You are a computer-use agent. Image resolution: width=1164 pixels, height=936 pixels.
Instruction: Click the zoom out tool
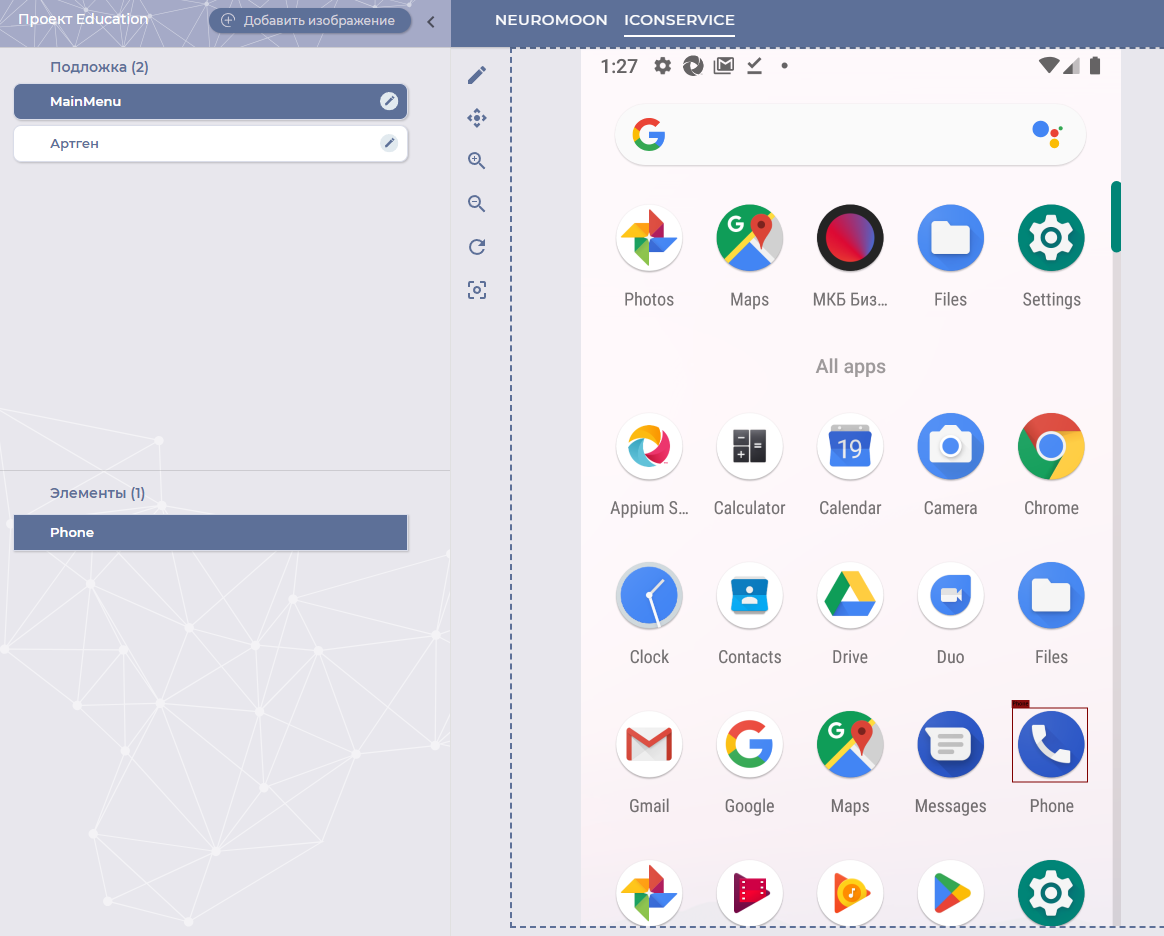tap(477, 203)
